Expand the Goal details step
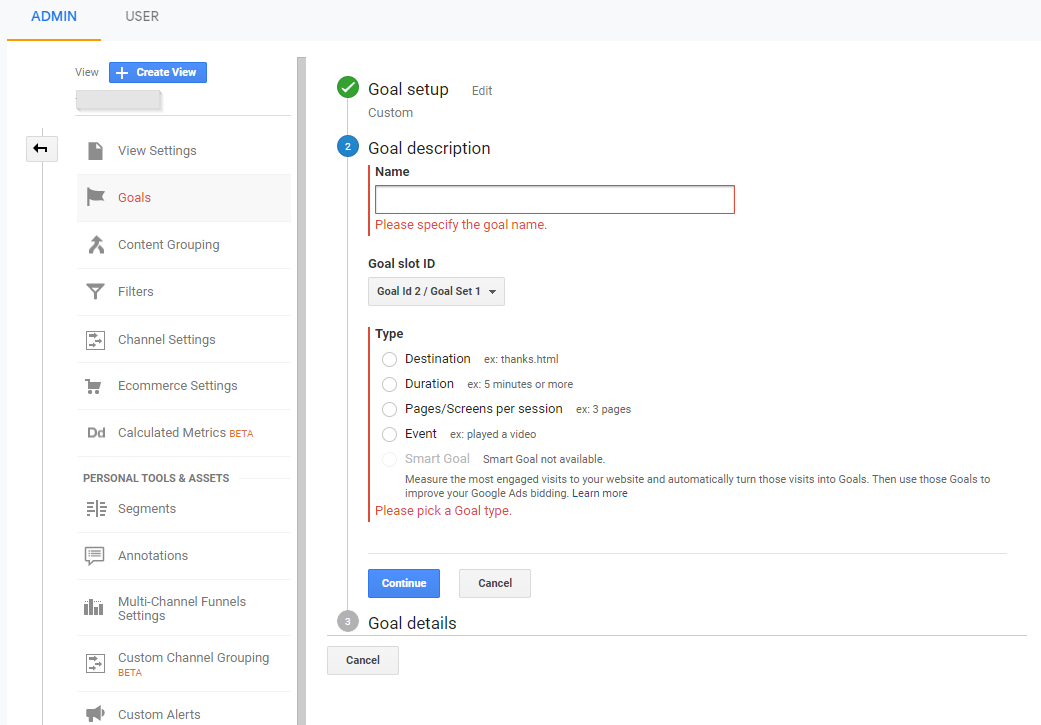The width and height of the screenshot is (1041, 725). [412, 623]
